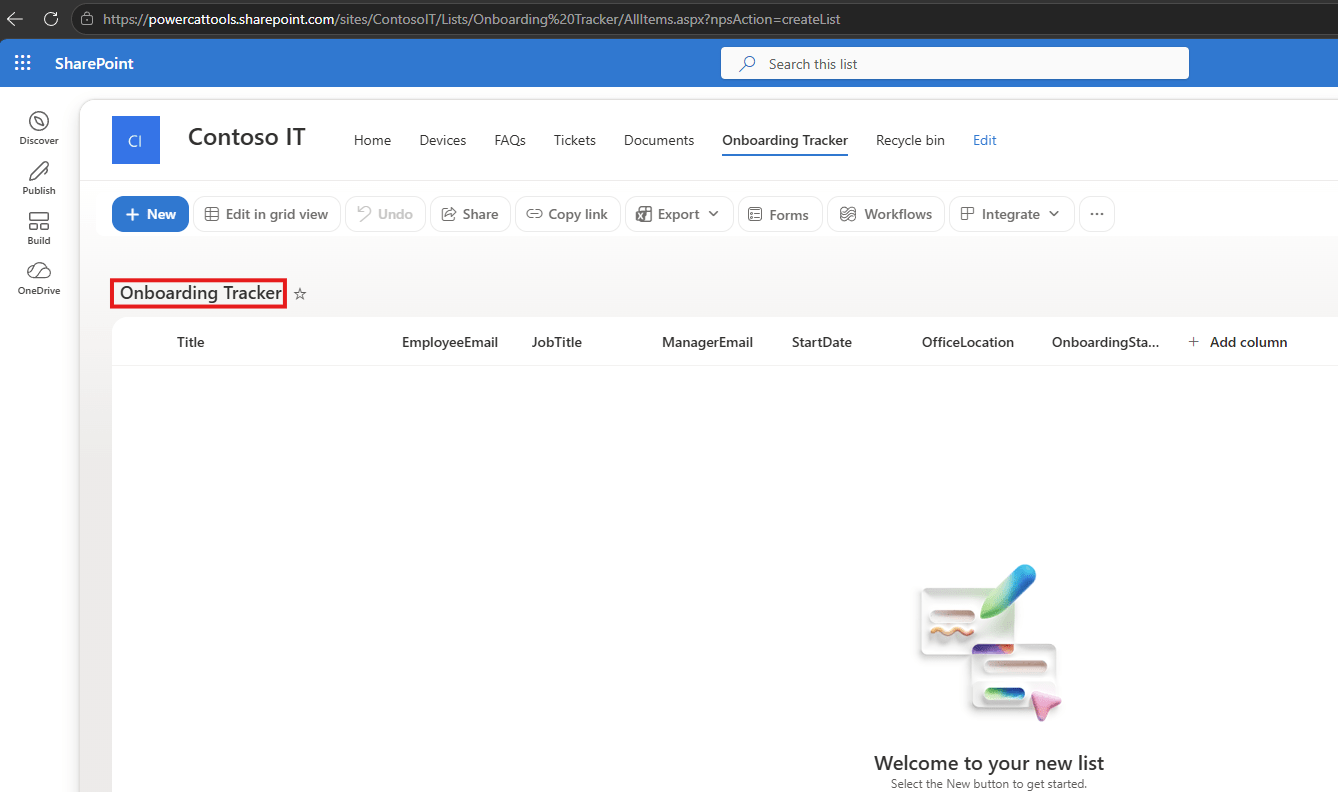Click the SharePoint brand link in the header
The image size is (1338, 792).
[94, 64]
